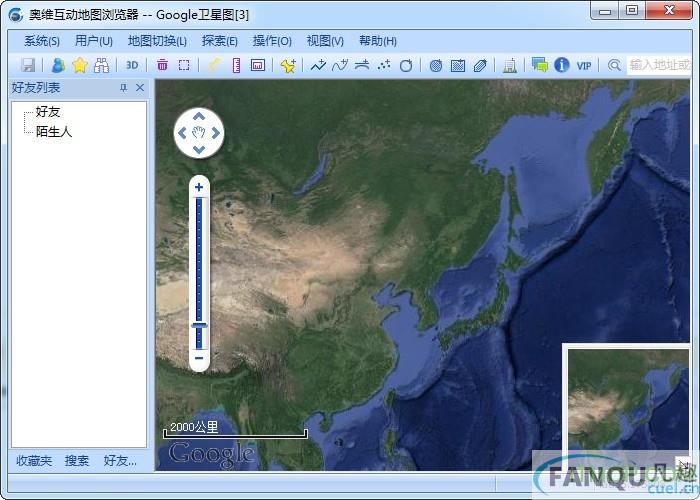Pan the map left with arrow

tap(182, 133)
